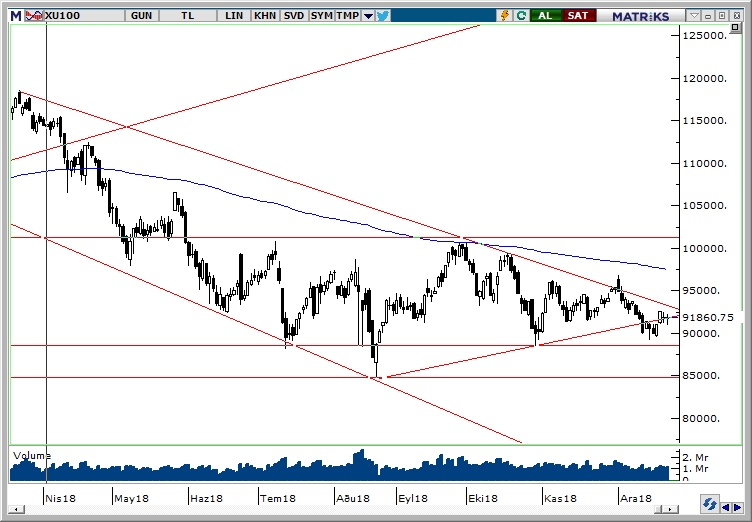Click small square icon at chart corner

pyautogui.click(x=735, y=28)
